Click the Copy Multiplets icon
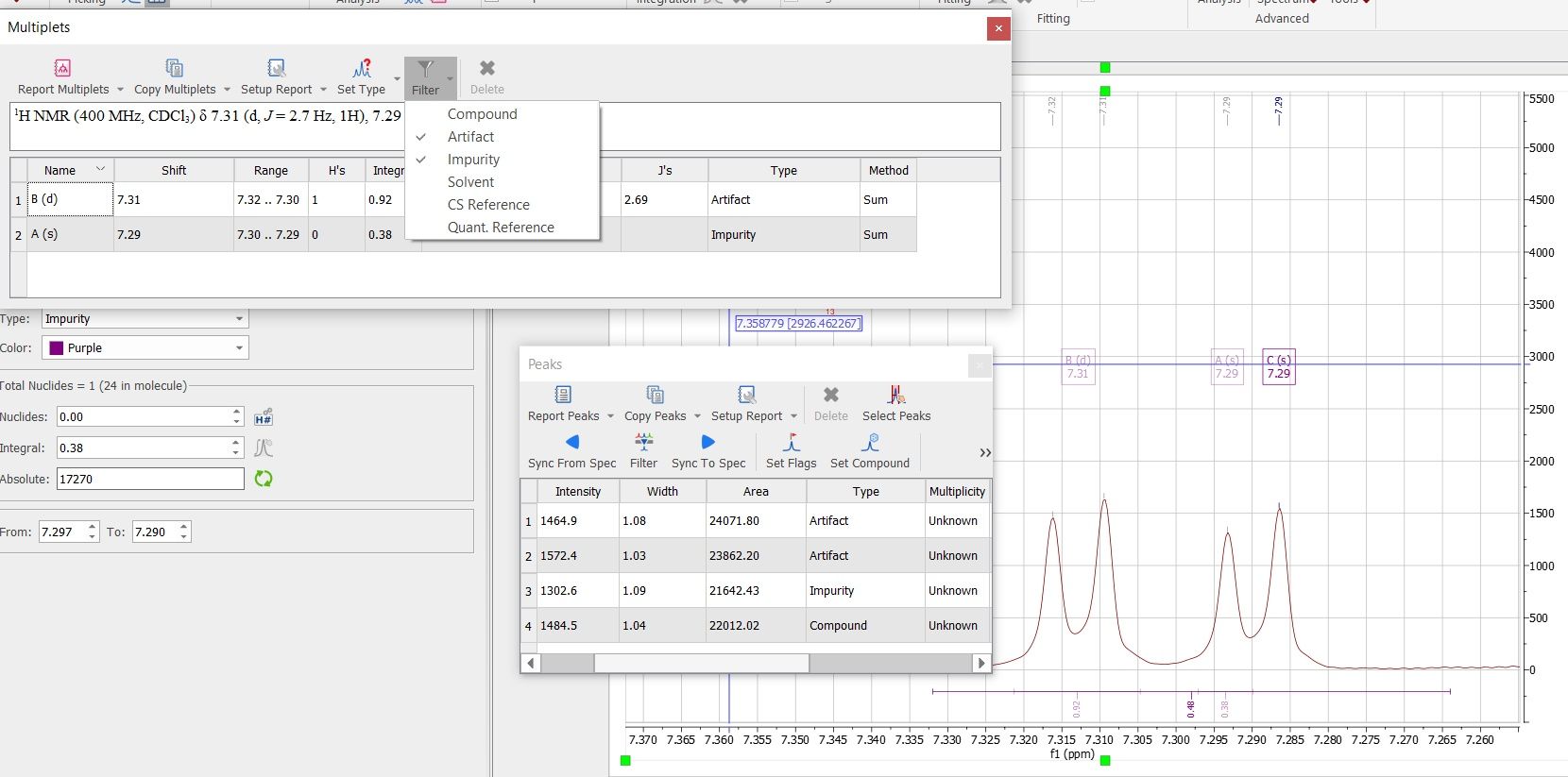This screenshot has height=777, width=1568. [174, 68]
